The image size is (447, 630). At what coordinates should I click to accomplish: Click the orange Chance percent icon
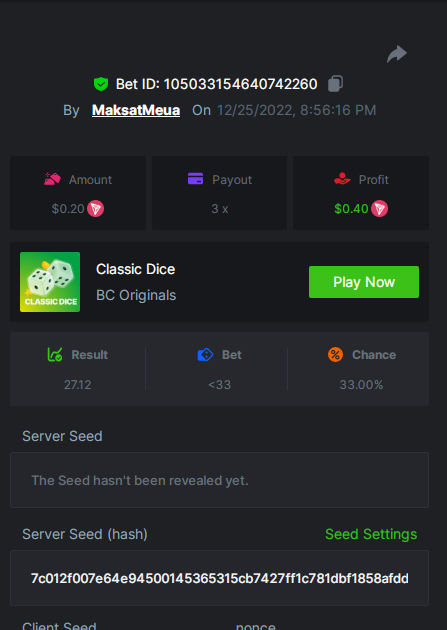click(335, 354)
